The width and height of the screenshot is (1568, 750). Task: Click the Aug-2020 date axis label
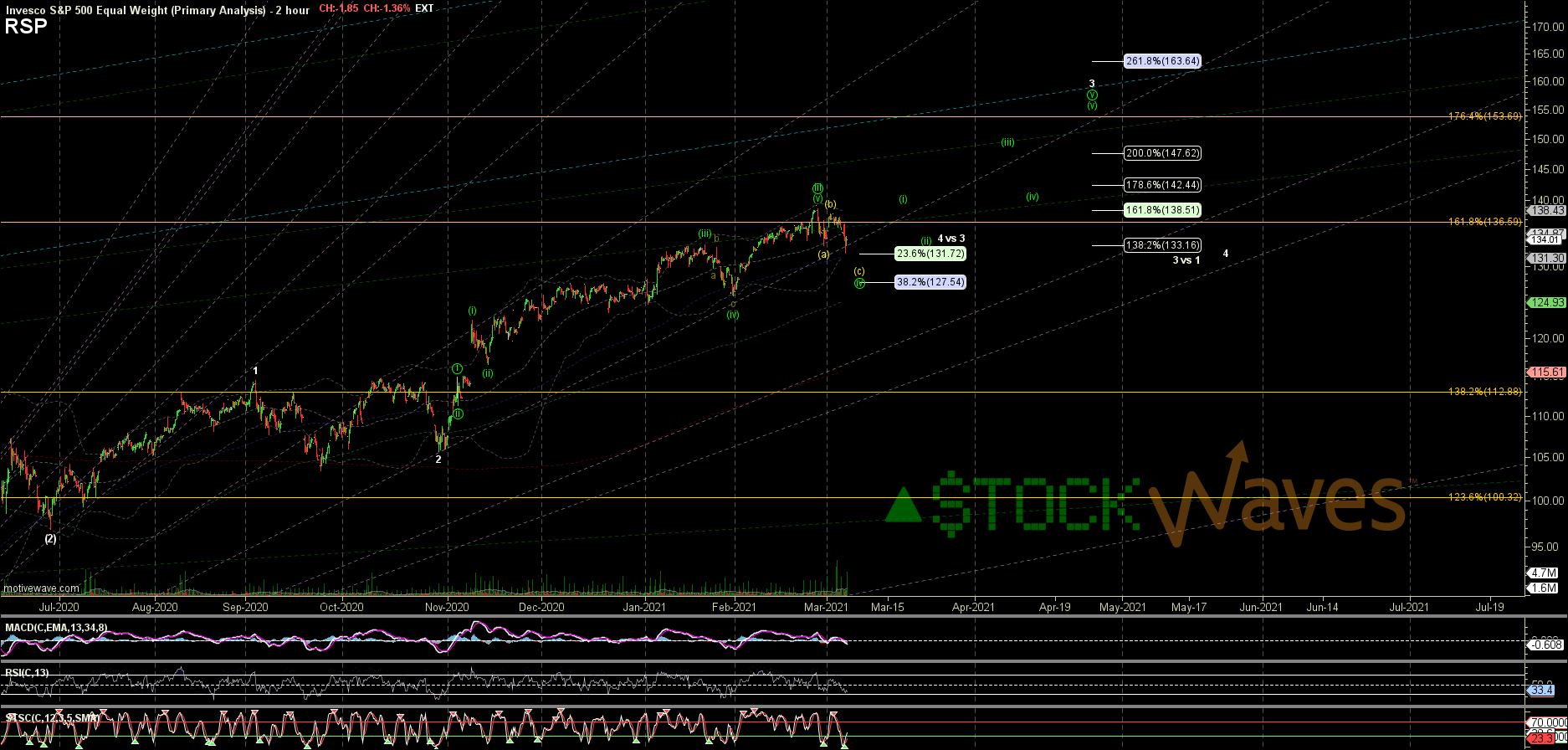tap(156, 607)
